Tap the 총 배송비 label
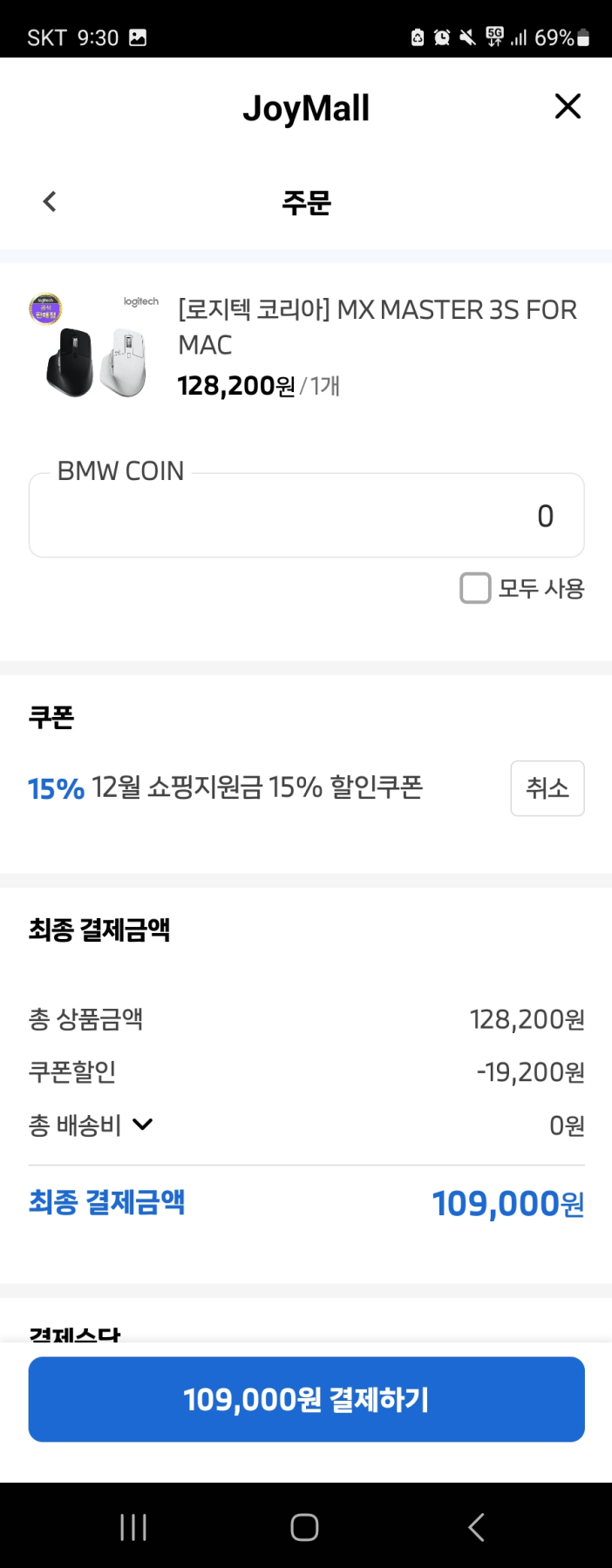The height and width of the screenshot is (1568, 612). pyautogui.click(x=75, y=1125)
